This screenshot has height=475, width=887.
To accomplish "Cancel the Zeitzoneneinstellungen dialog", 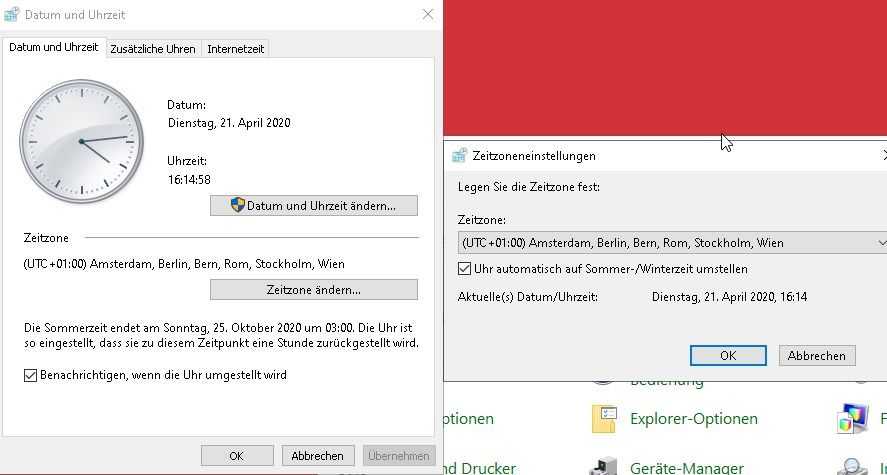I will (x=817, y=356).
